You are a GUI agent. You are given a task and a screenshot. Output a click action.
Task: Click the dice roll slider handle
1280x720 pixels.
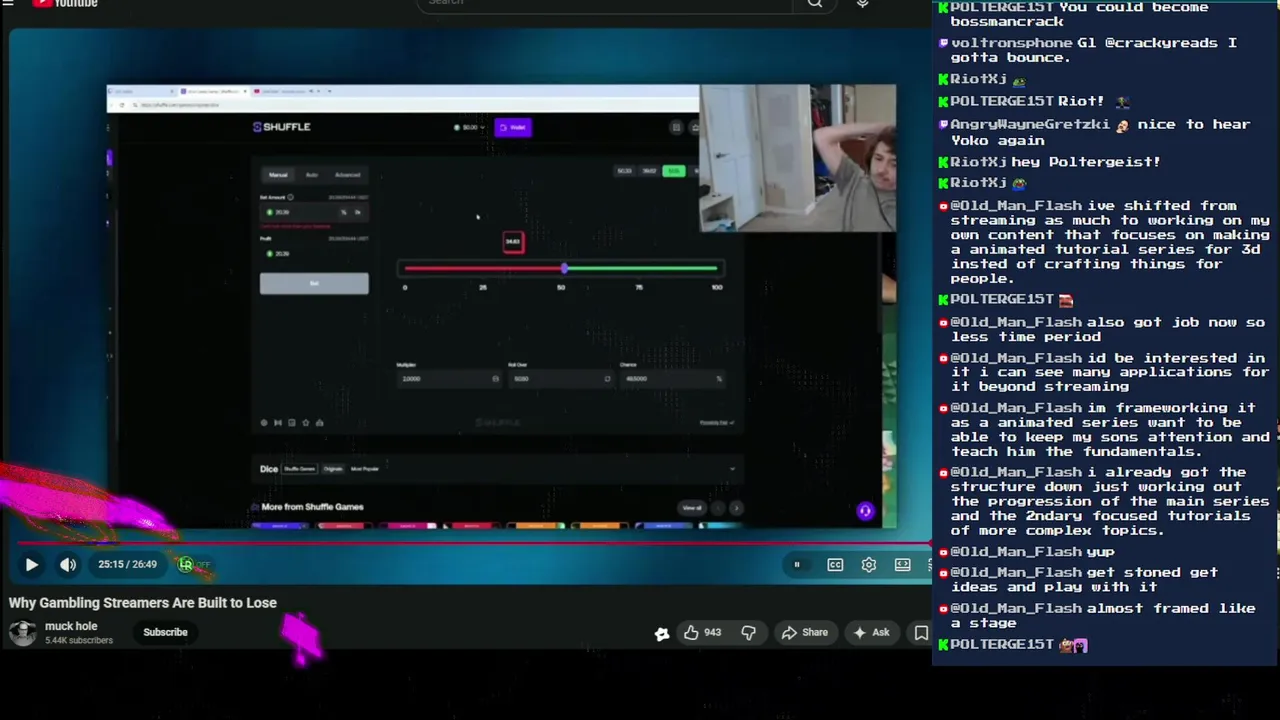click(x=564, y=269)
